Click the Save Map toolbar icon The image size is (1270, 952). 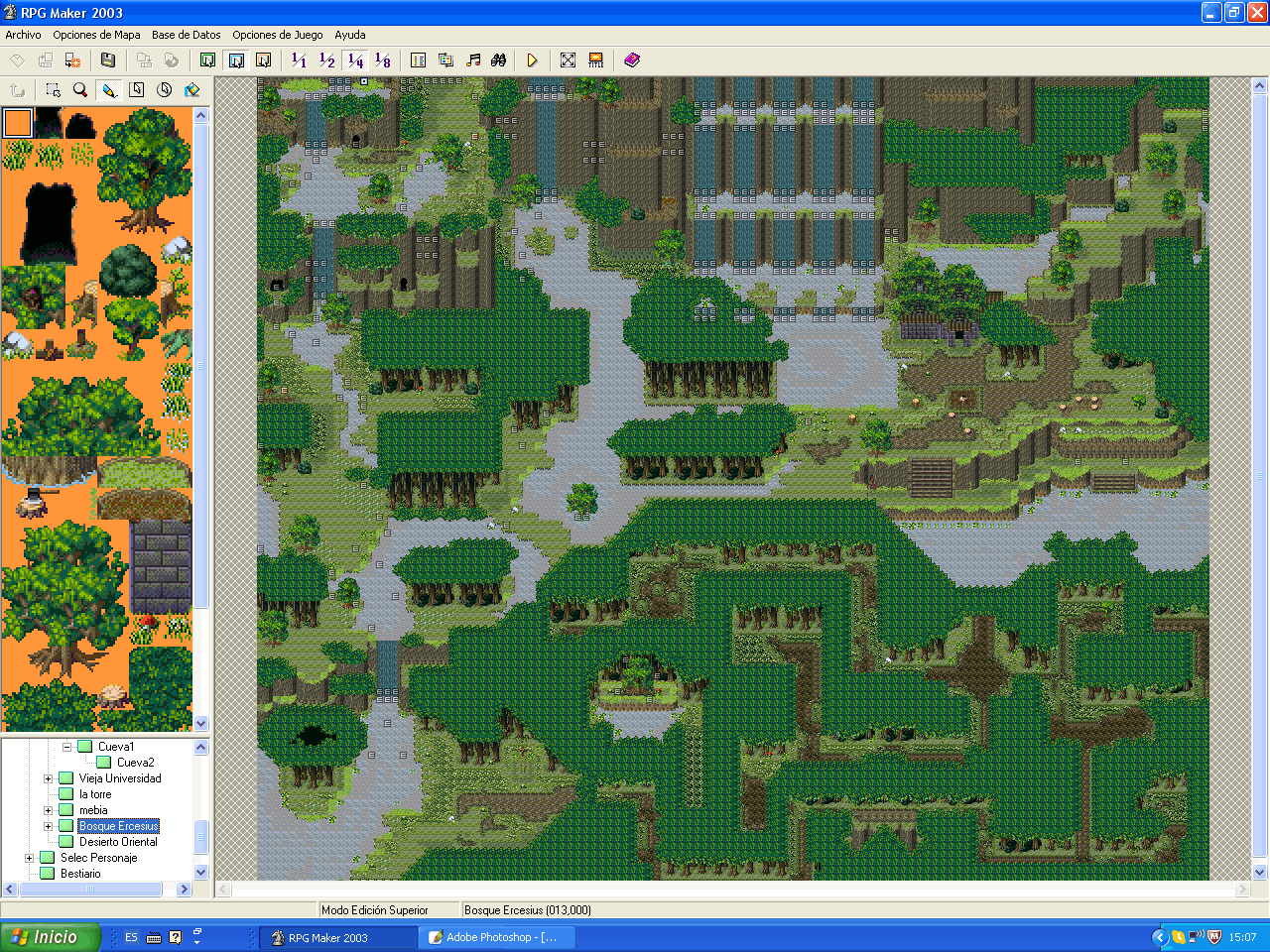(x=144, y=60)
